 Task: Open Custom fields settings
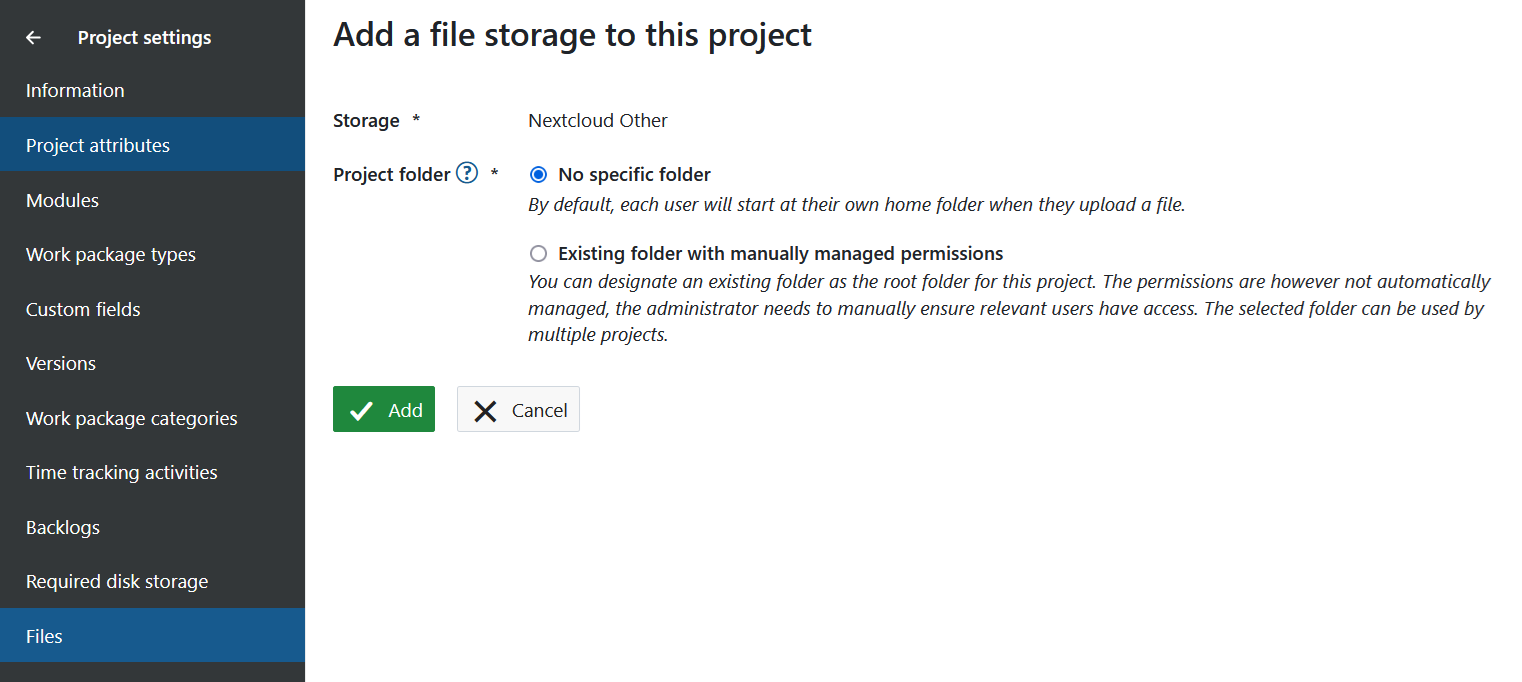click(x=83, y=309)
